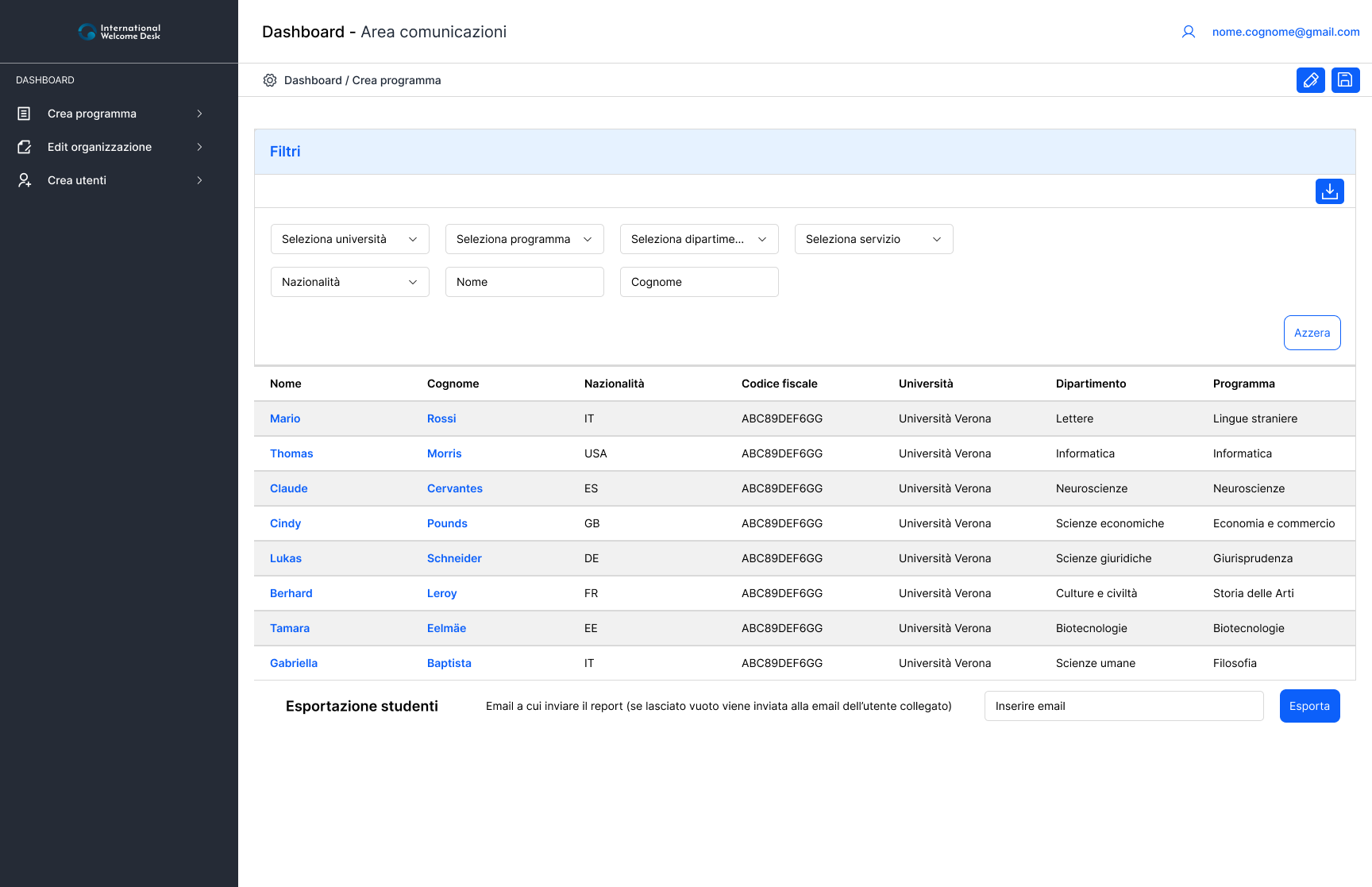Select the Economia e commercio cell
Image resolution: width=1372 pixels, height=887 pixels.
point(1274,523)
